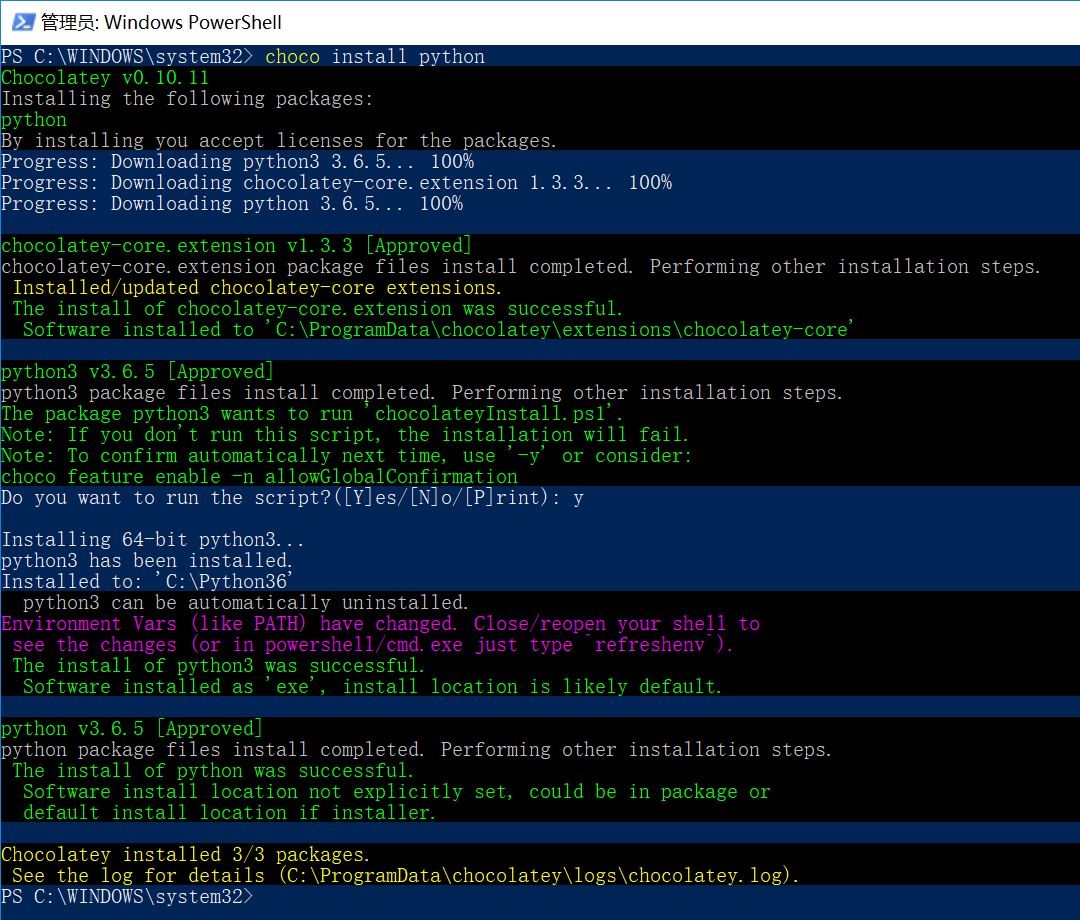Click 'python v3.6.5 [Approved]' line
Image resolution: width=1080 pixels, height=920 pixels.
(132, 729)
